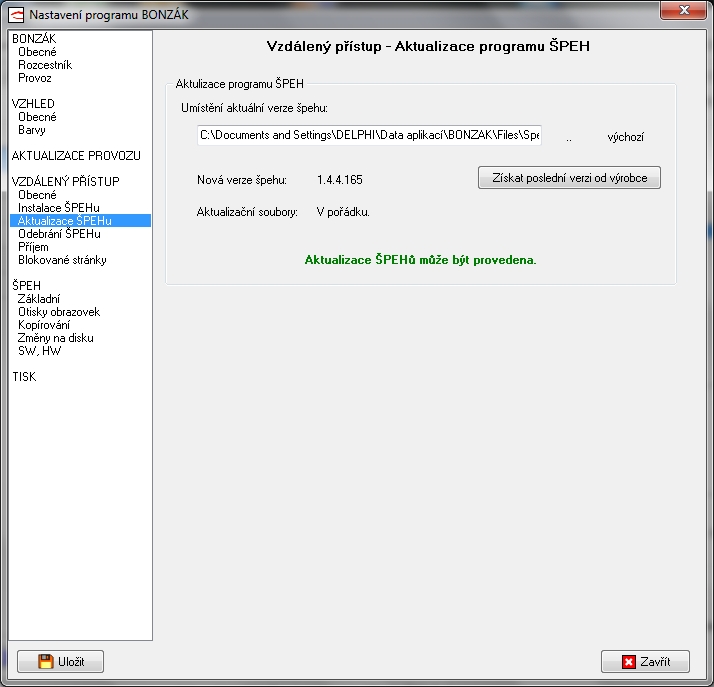Open Obecné under BONZÁK

[x=37, y=52]
